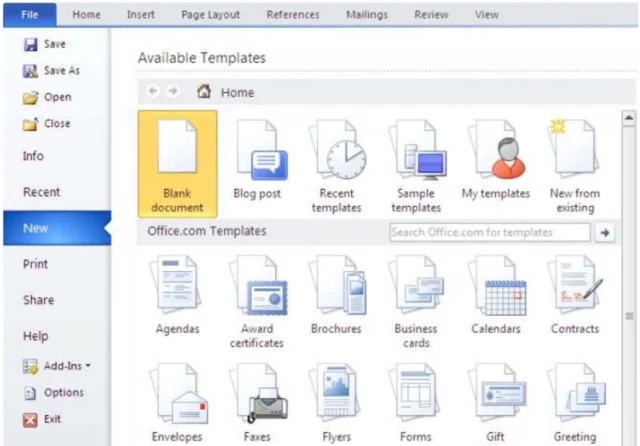Switch to the Review tab
This screenshot has width=640, height=446.
coord(431,15)
